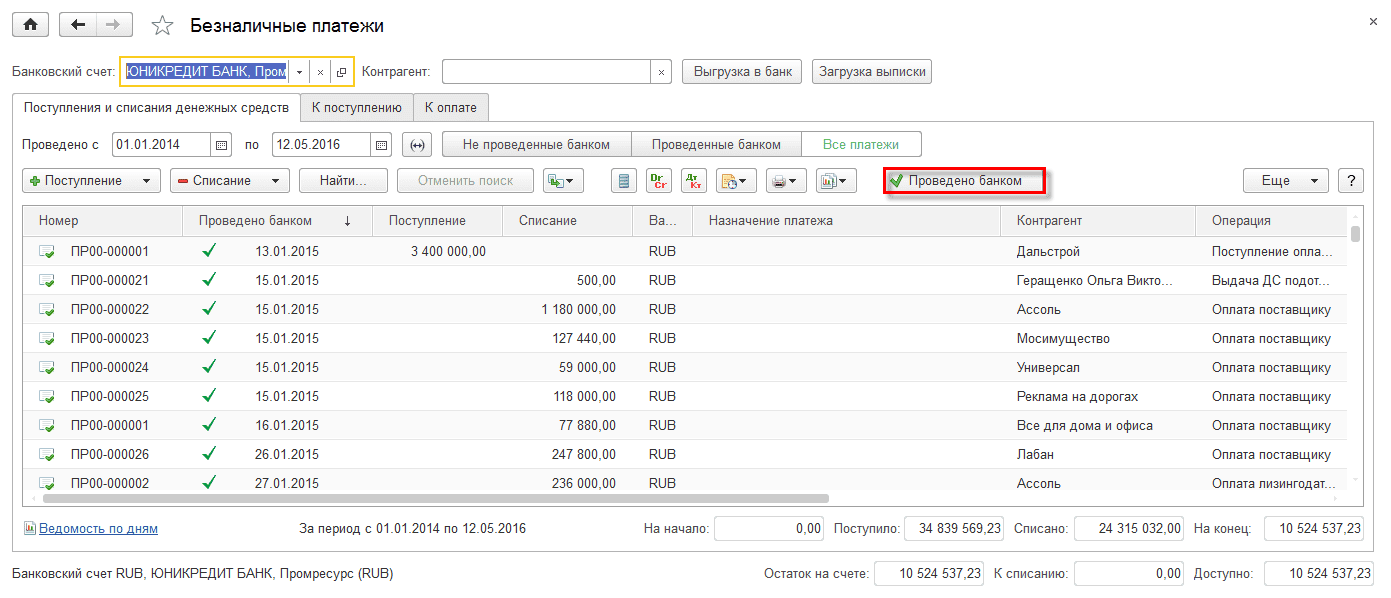This screenshot has height=598, width=1391.
Task: Focus the end date field 12.05.2016
Action: (321, 145)
